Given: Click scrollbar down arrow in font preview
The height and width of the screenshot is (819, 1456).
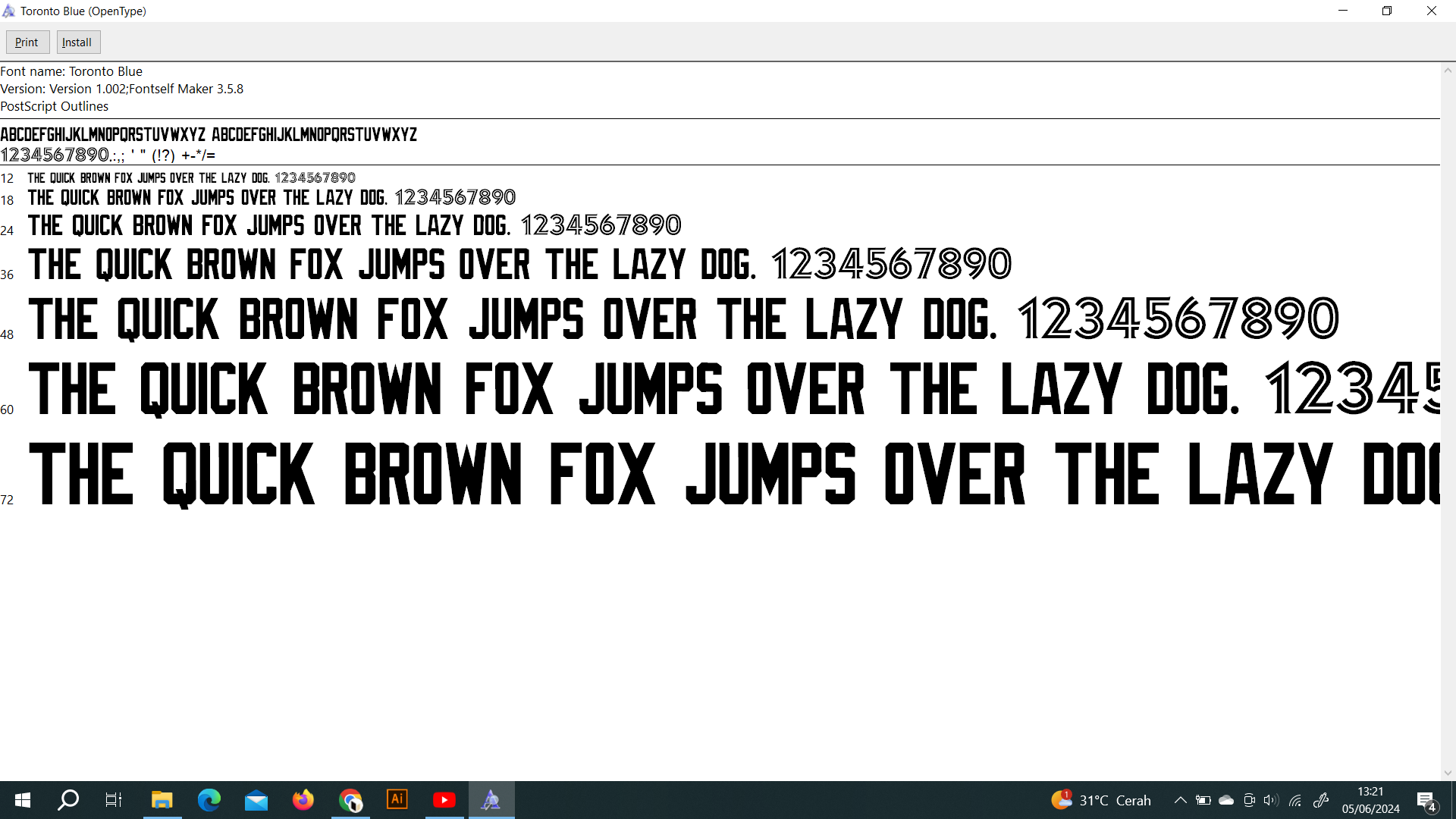Looking at the screenshot, I should [x=1448, y=773].
